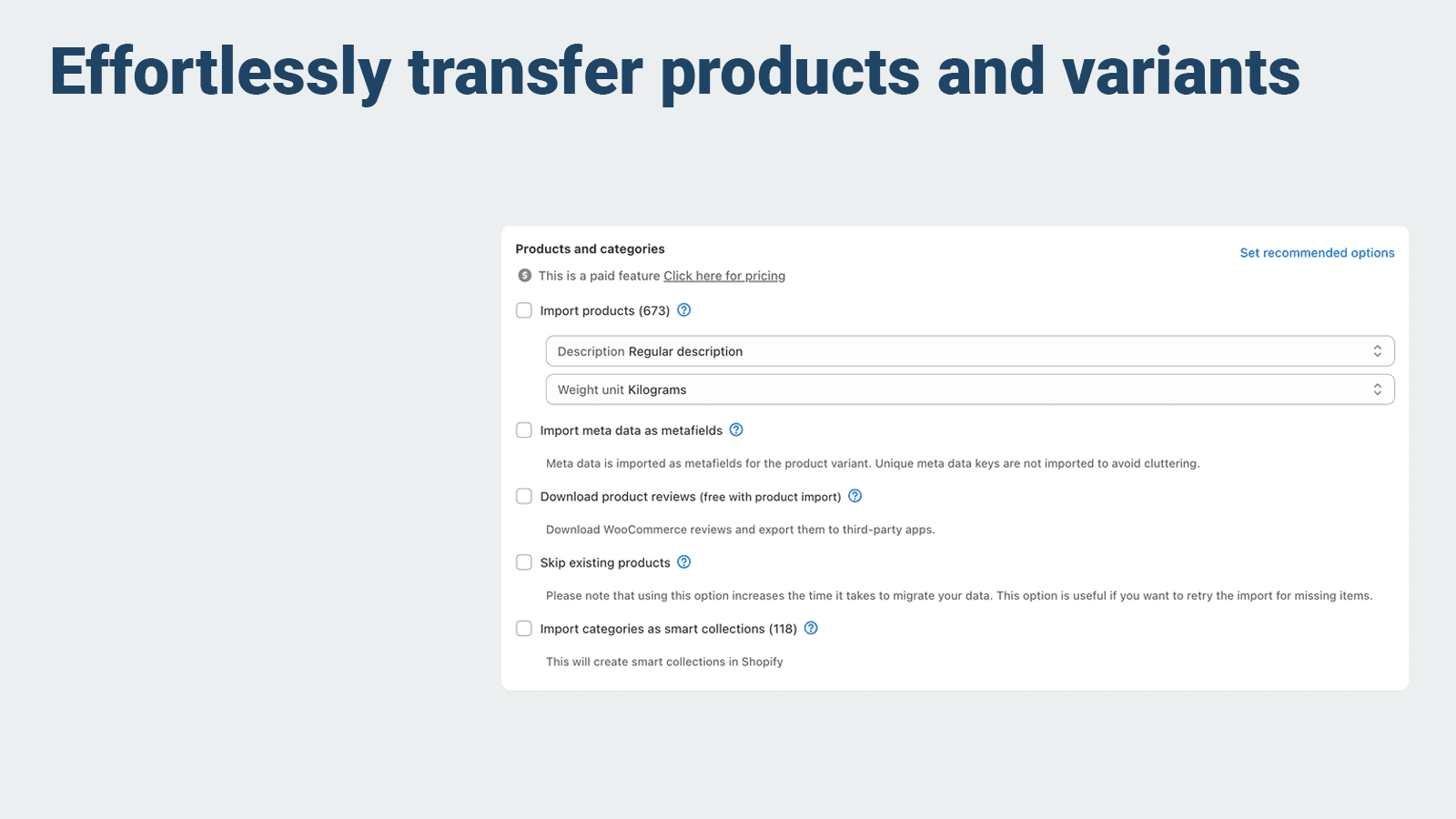Click the Products and categories heading

[x=590, y=249]
